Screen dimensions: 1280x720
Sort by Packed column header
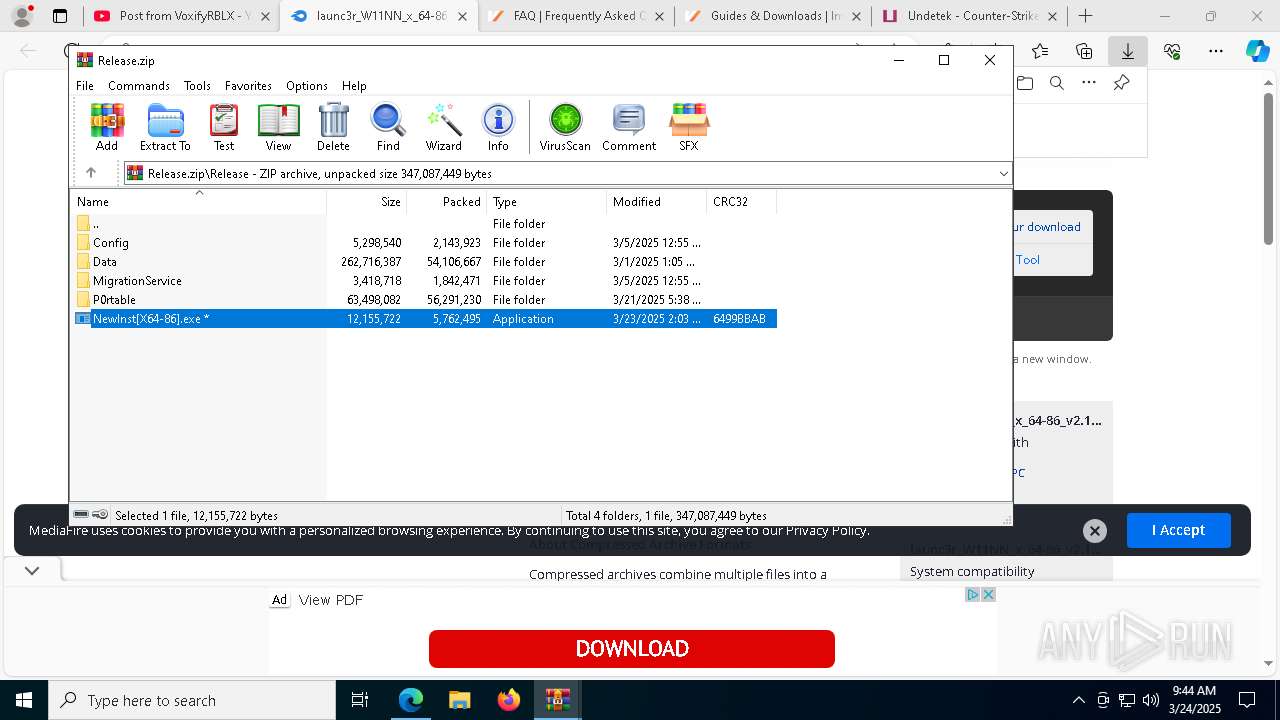pyautogui.click(x=446, y=202)
